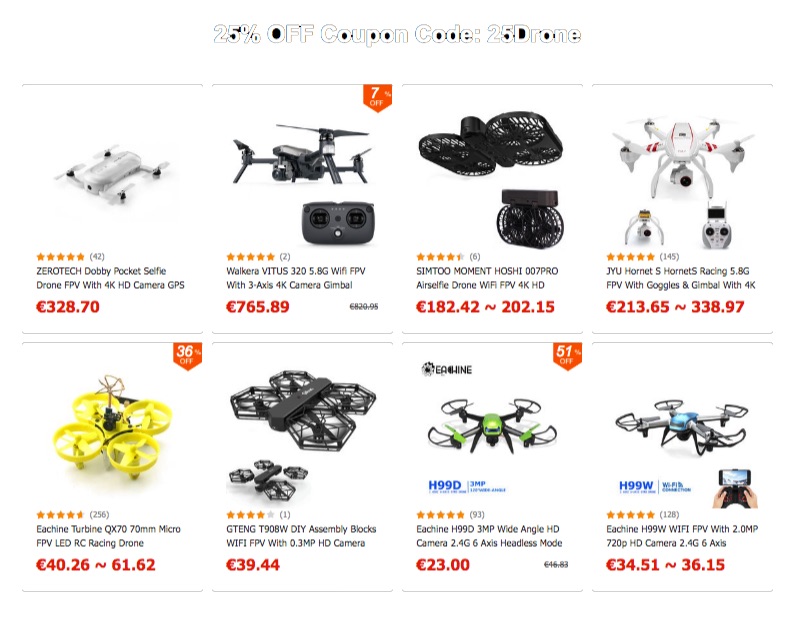Viewport: 795px width, 619px height.
Task: Open GTENG T908W DIY Assembly Blocks link
Action: pos(301,536)
